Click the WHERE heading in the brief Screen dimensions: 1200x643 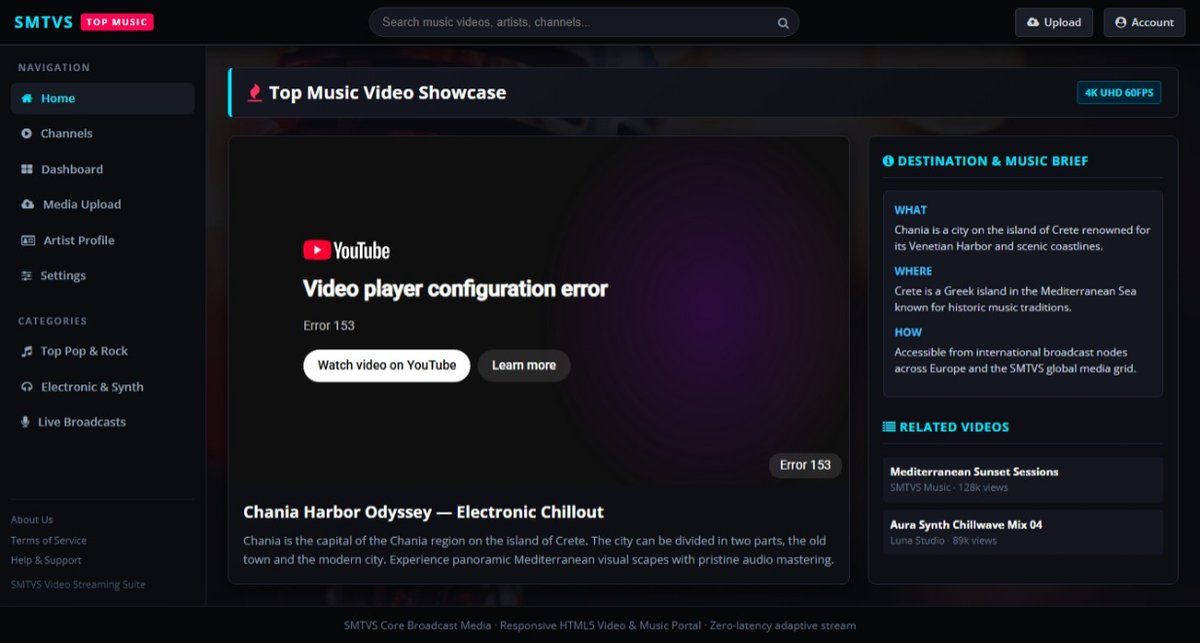[913, 271]
